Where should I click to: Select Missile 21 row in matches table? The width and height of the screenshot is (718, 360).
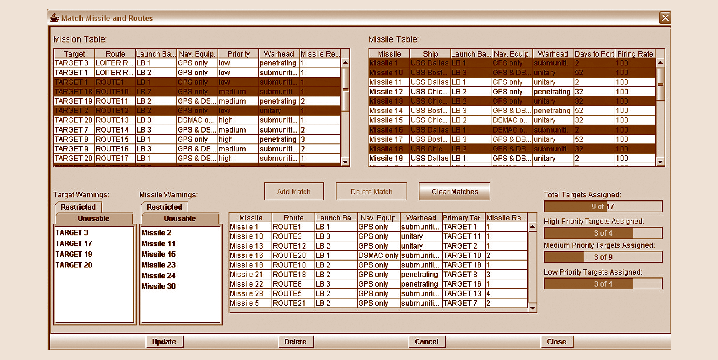pyautogui.click(x=378, y=274)
